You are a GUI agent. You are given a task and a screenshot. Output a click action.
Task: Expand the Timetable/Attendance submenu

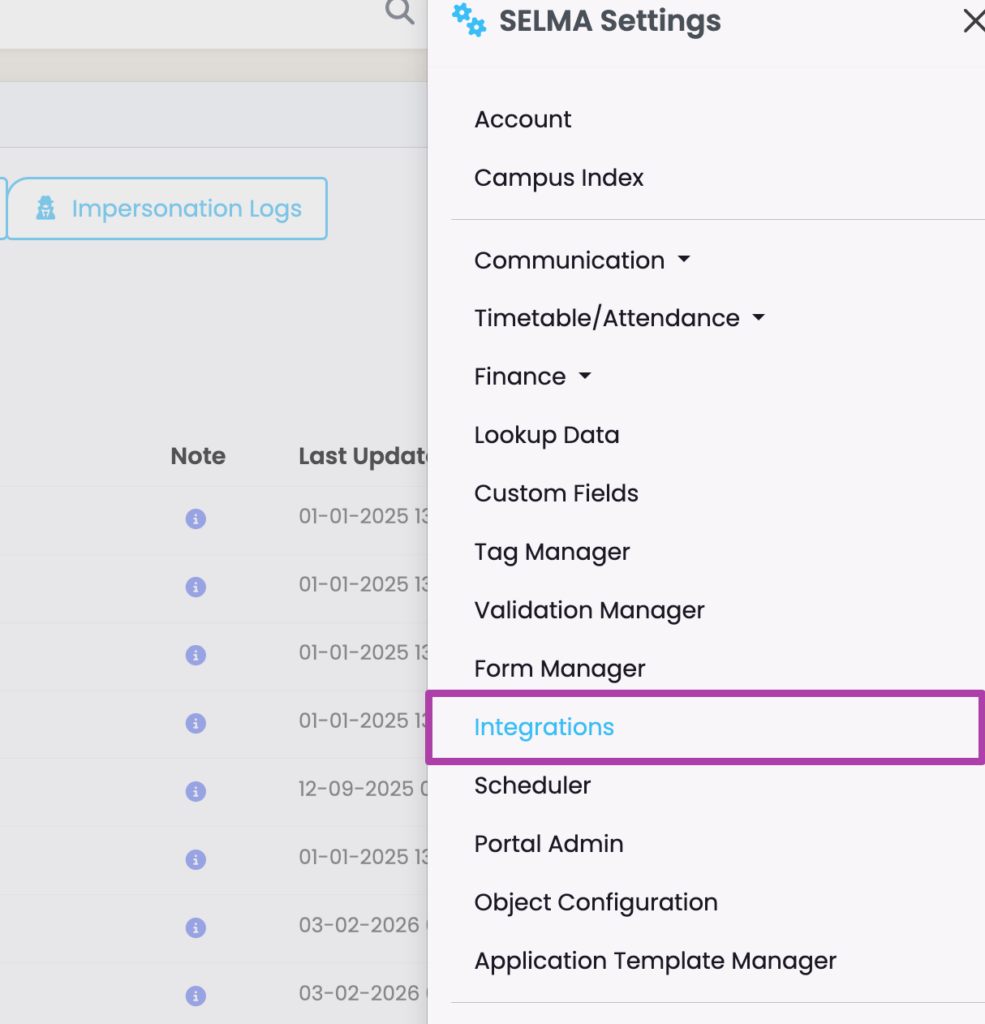pos(619,319)
